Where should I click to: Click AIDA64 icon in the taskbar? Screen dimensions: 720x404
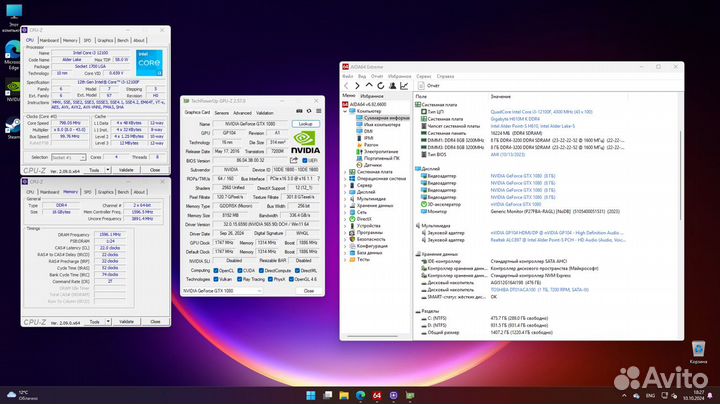377,395
